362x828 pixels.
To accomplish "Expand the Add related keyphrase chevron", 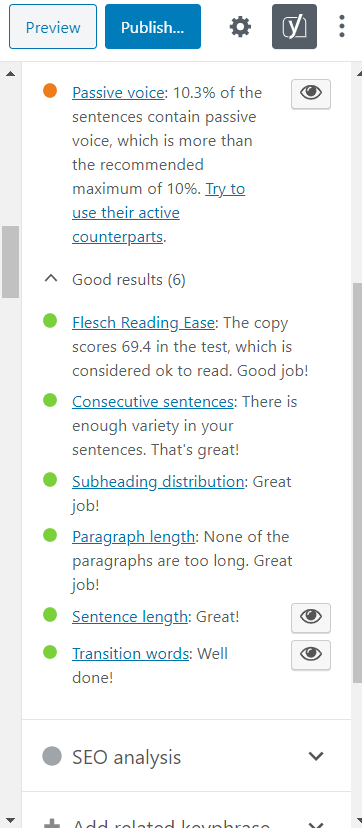I will (x=316, y=824).
